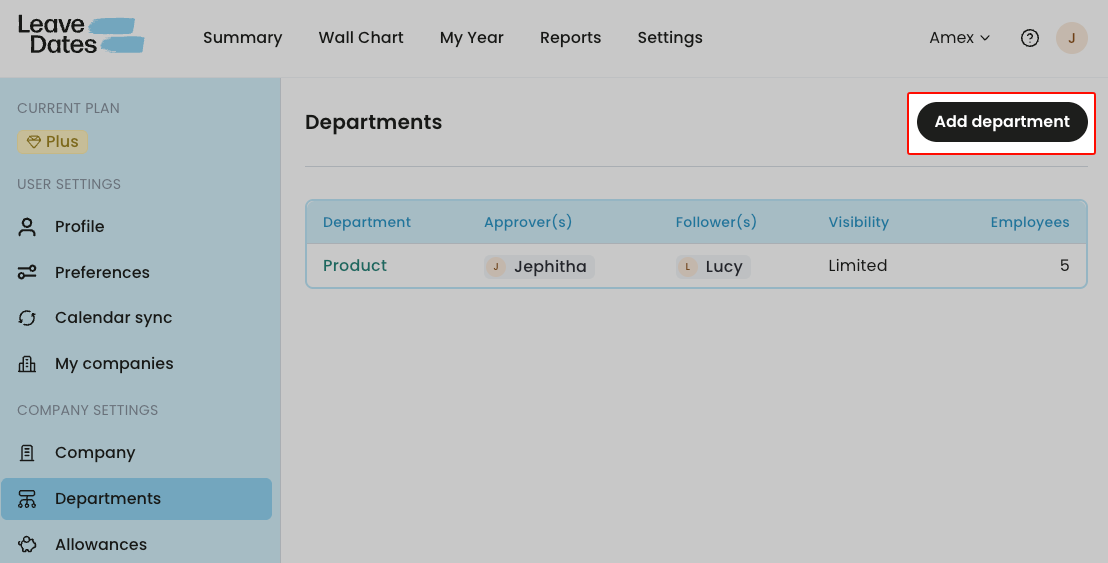Screen dimensions: 1108x563
Task: Open the Settings menu item
Action: [x=670, y=38]
